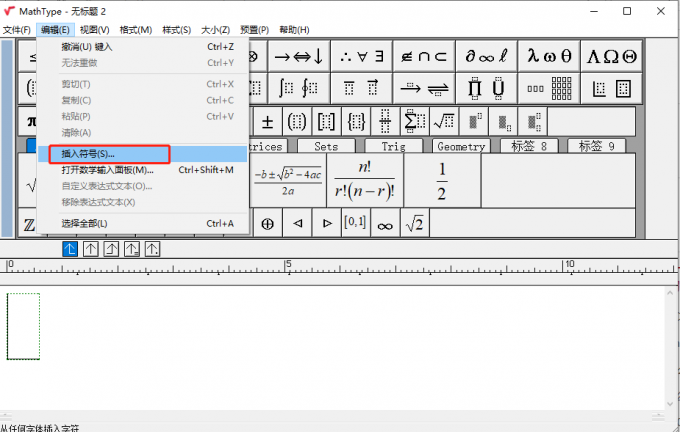Switch to the Trig tab
Viewport: 680px width, 432px height.
394,147
